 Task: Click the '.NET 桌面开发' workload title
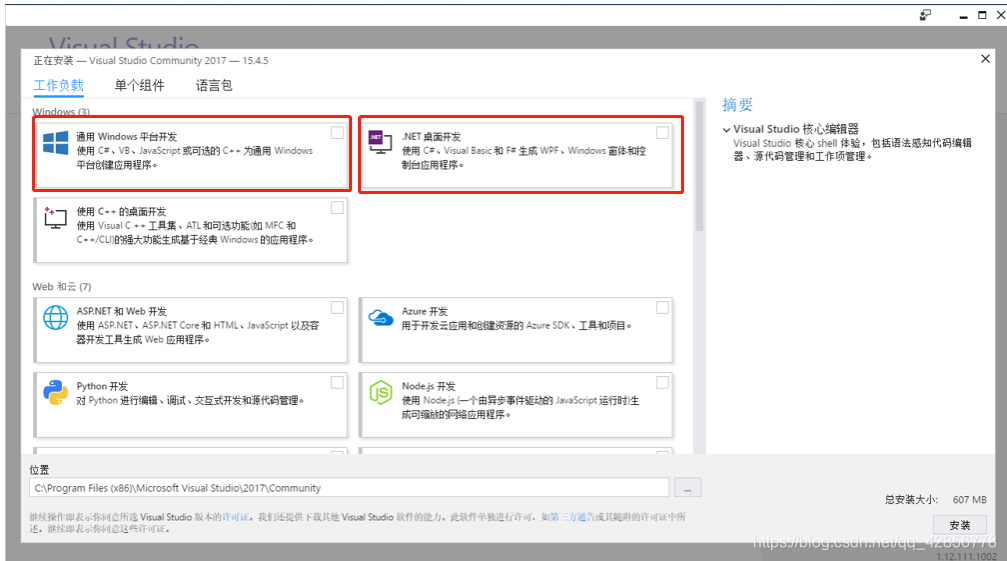tap(432, 137)
